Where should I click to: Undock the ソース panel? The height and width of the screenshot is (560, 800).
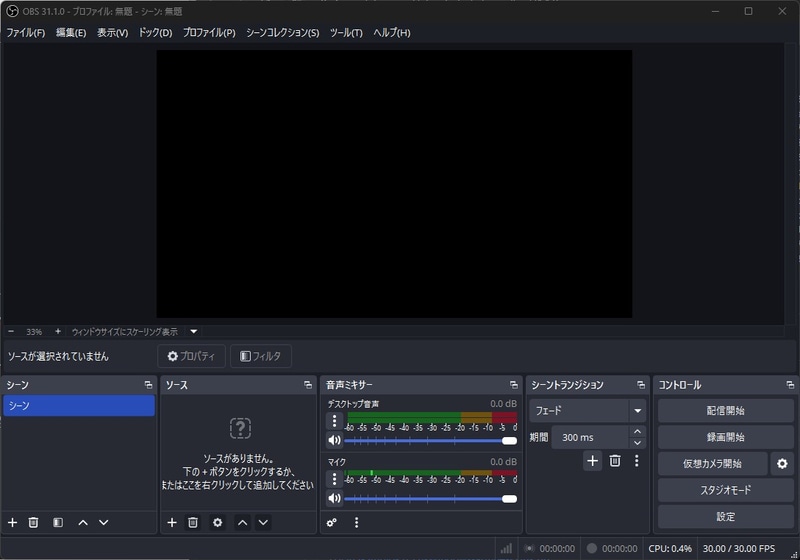308,385
